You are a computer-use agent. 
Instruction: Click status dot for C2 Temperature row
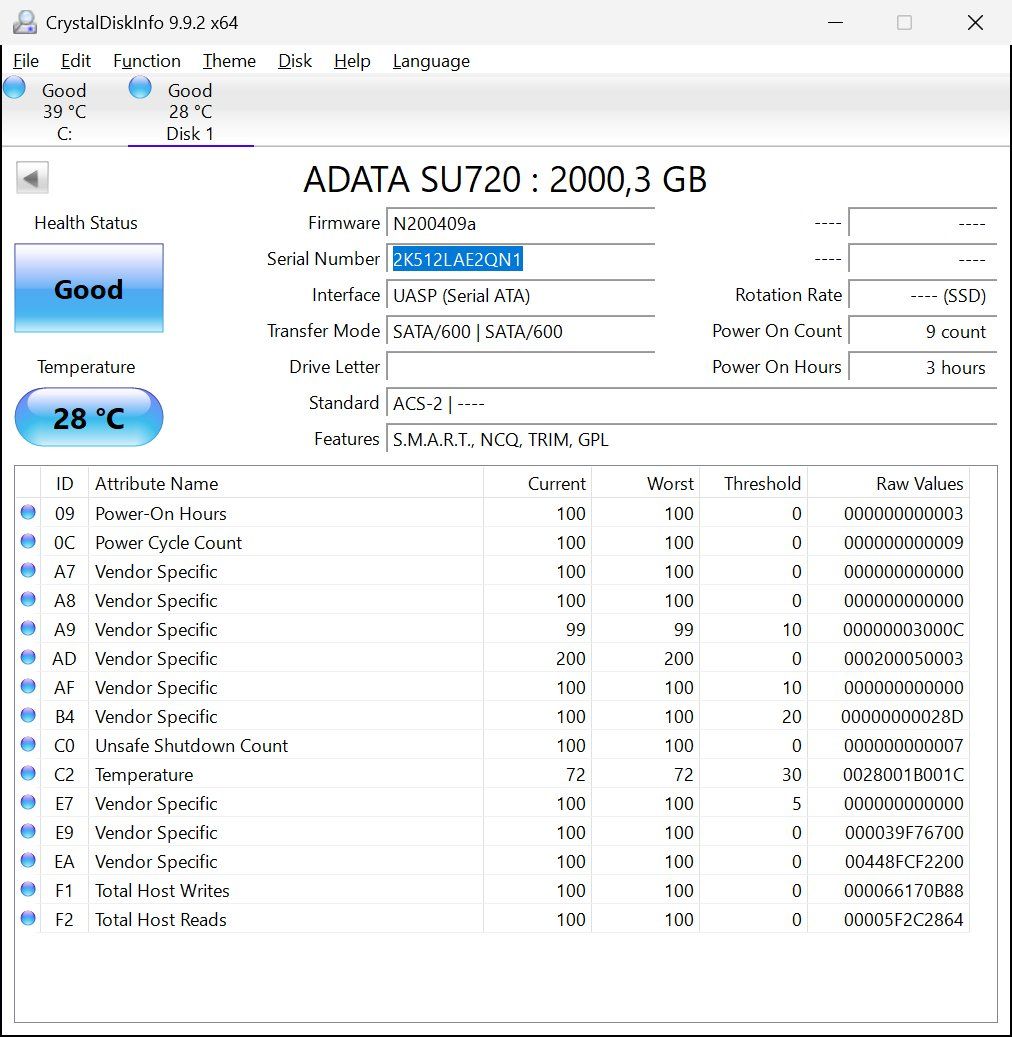point(28,774)
